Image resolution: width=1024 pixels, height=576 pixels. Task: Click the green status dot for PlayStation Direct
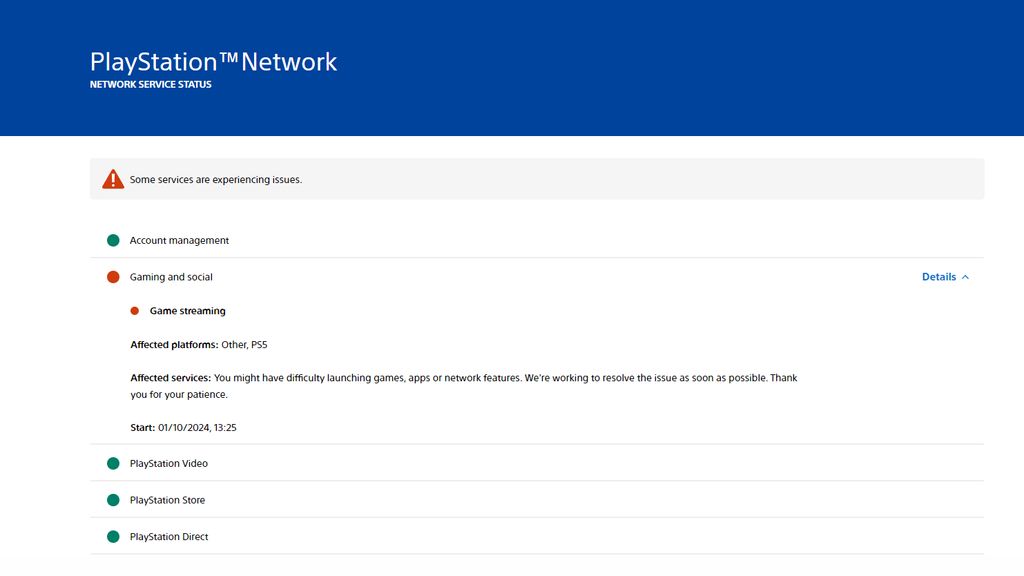click(112, 536)
